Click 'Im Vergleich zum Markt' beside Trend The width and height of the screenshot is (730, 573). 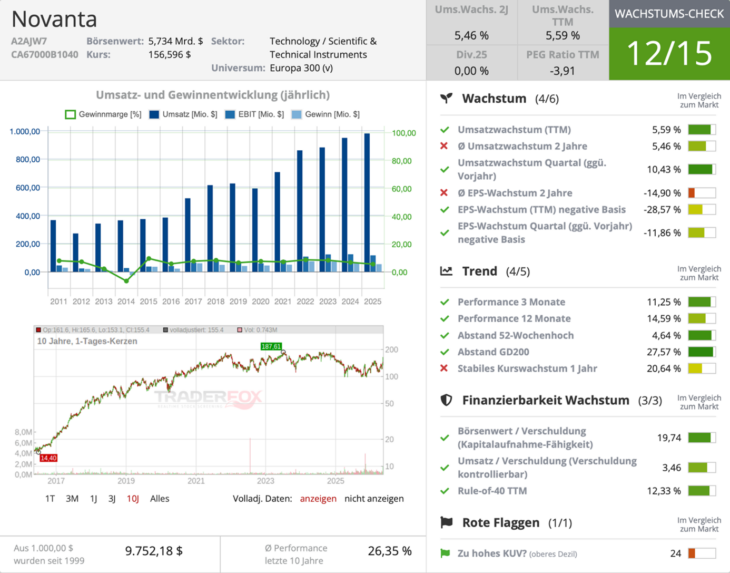pos(699,273)
